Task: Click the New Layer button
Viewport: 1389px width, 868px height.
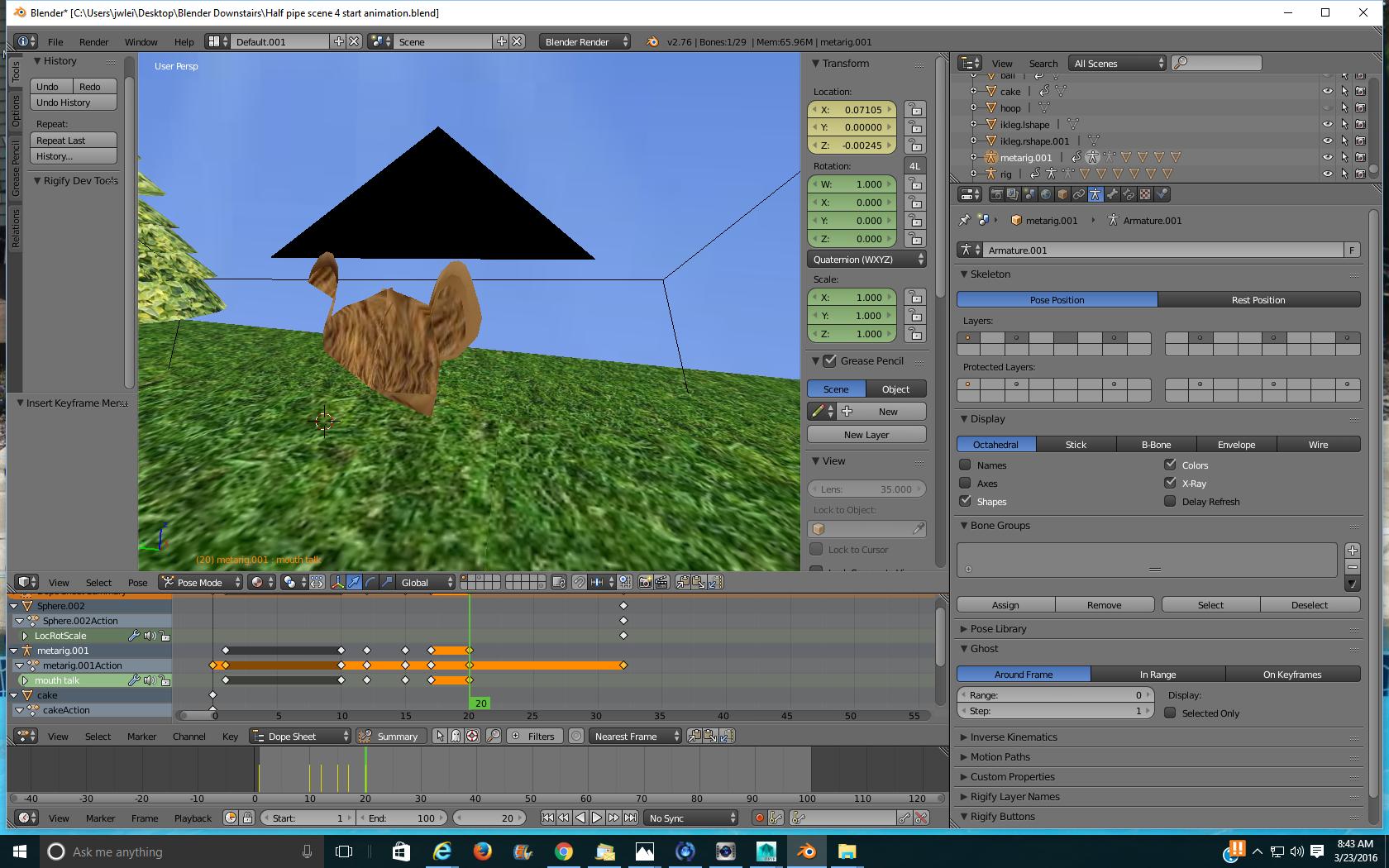Action: coord(866,434)
